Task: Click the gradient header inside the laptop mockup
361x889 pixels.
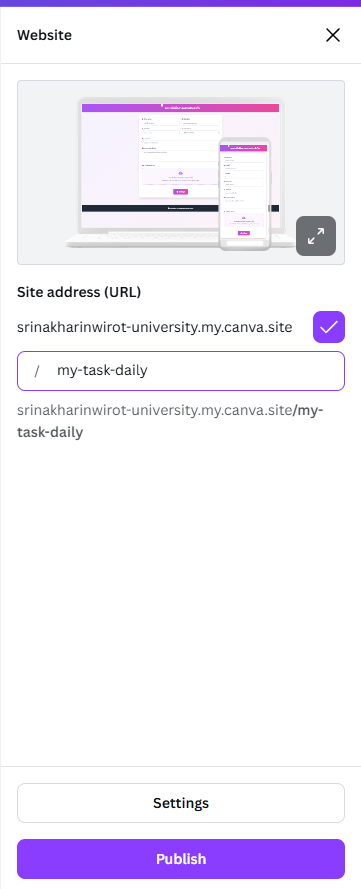Action: point(180,107)
